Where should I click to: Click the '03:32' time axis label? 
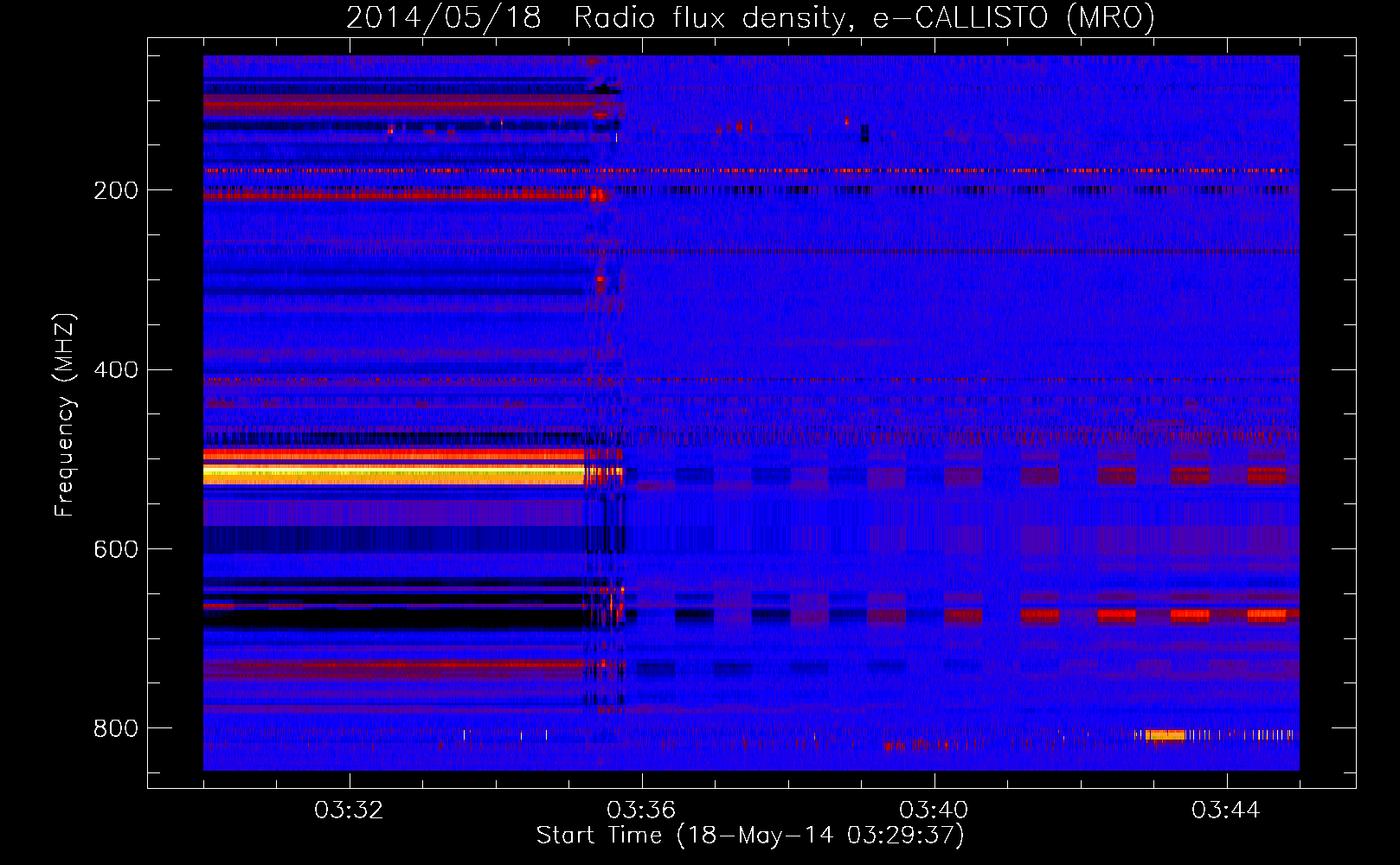coord(349,811)
